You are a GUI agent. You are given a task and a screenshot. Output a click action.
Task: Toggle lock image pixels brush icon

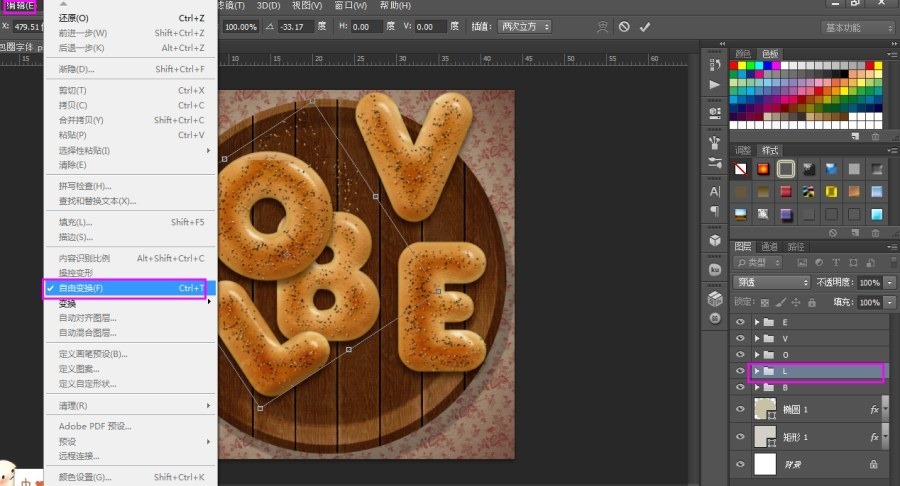(781, 302)
